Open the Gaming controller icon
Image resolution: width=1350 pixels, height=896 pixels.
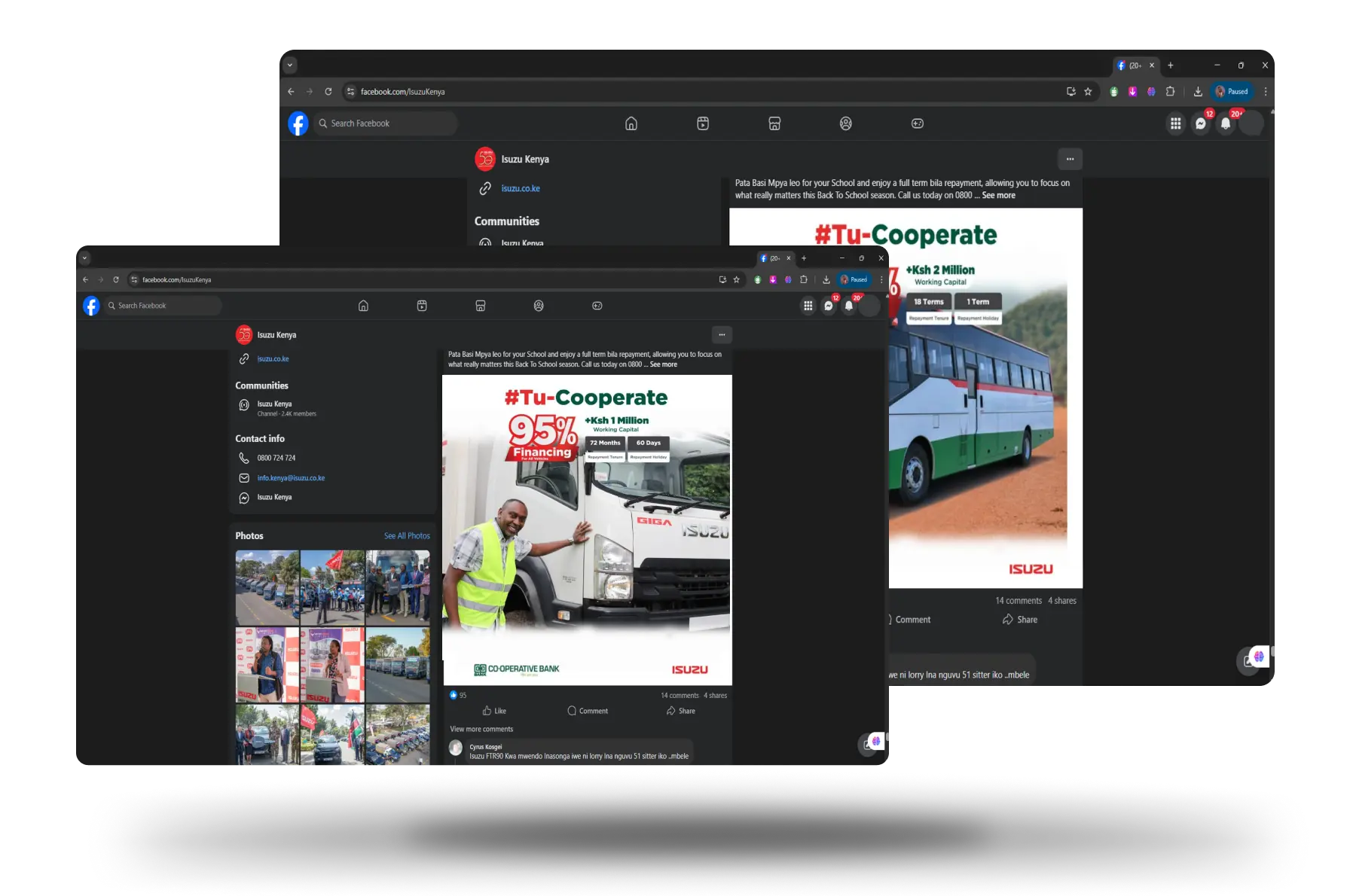coord(596,306)
